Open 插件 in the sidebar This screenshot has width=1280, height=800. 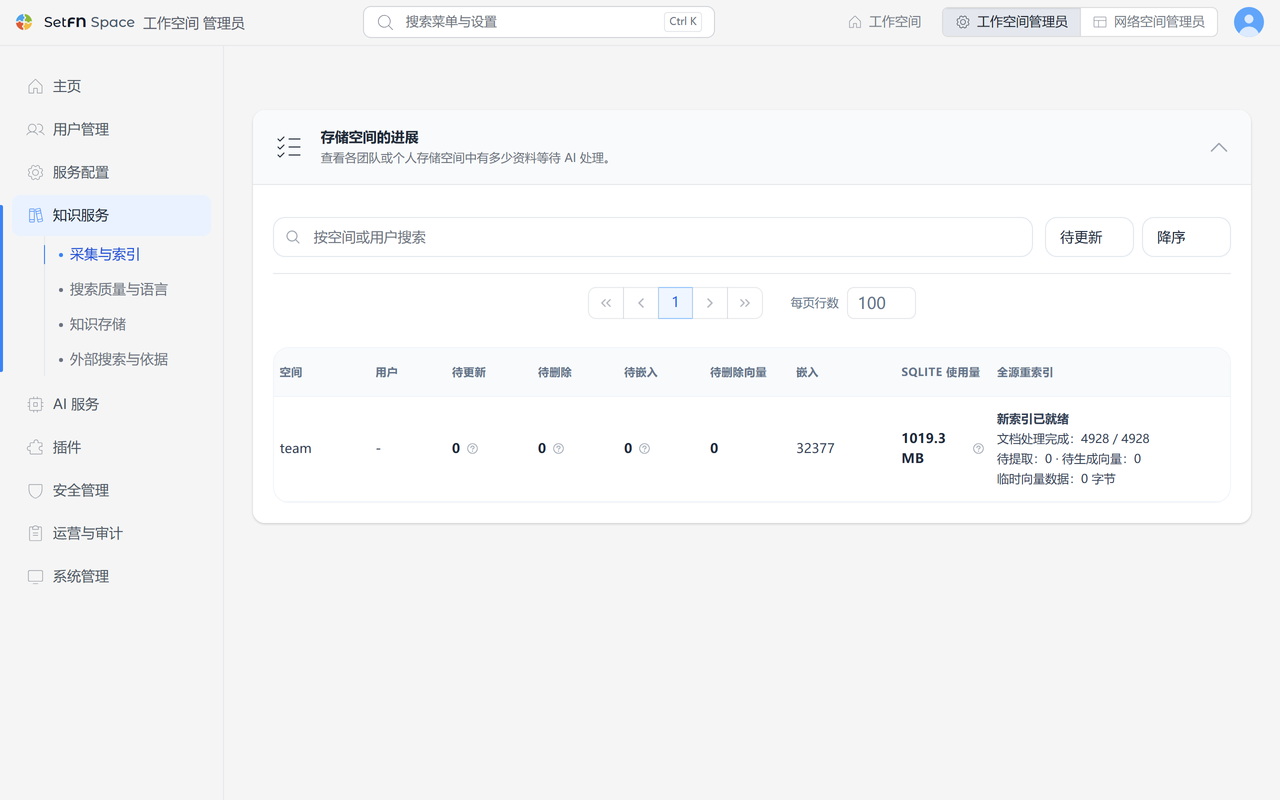tap(112, 447)
